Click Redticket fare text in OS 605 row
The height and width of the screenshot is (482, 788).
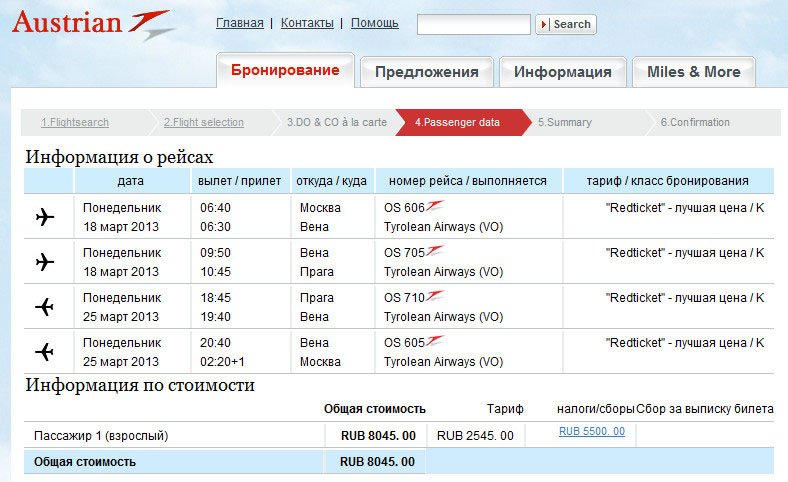(685, 343)
